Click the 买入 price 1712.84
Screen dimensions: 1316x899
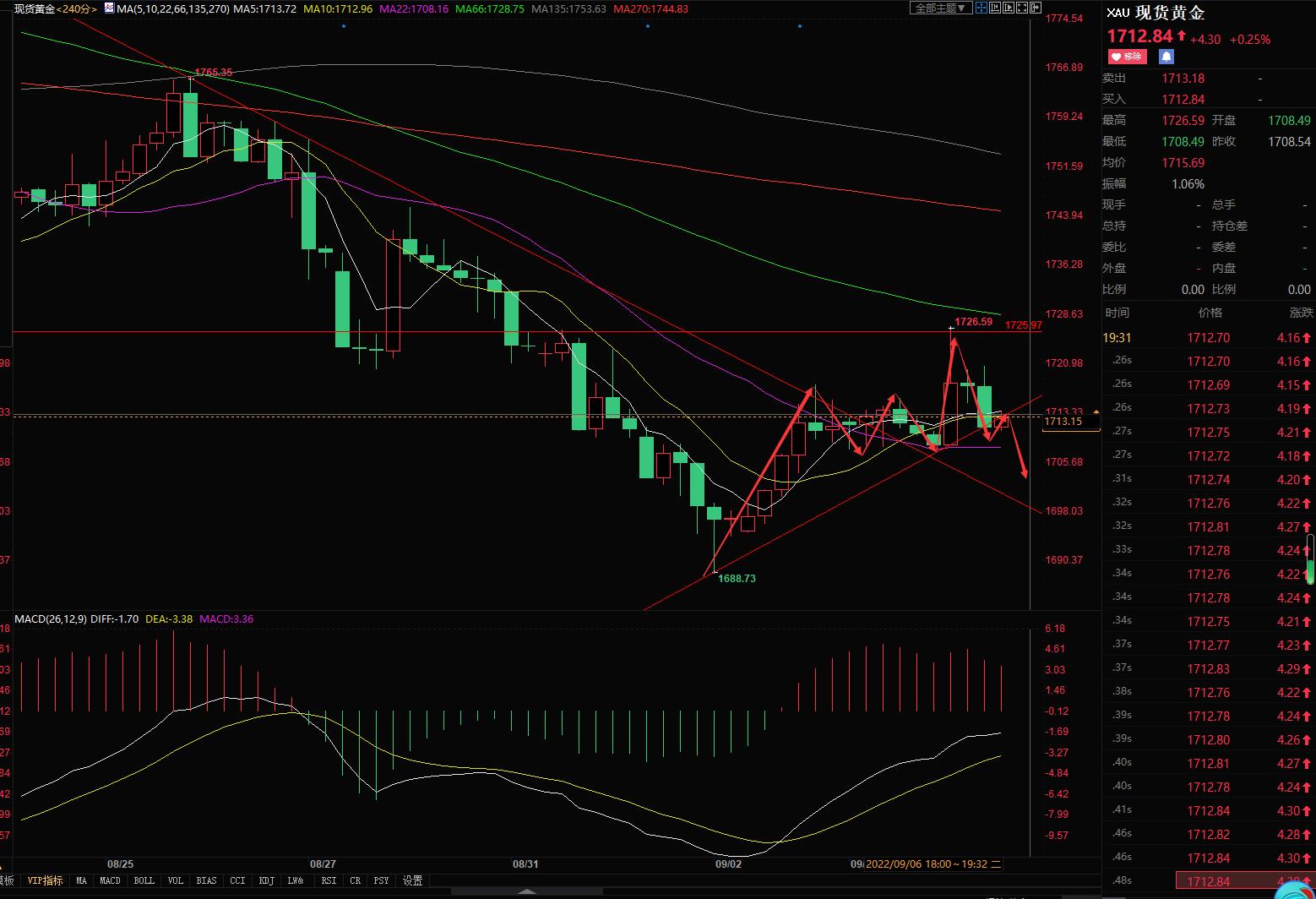coord(1183,99)
